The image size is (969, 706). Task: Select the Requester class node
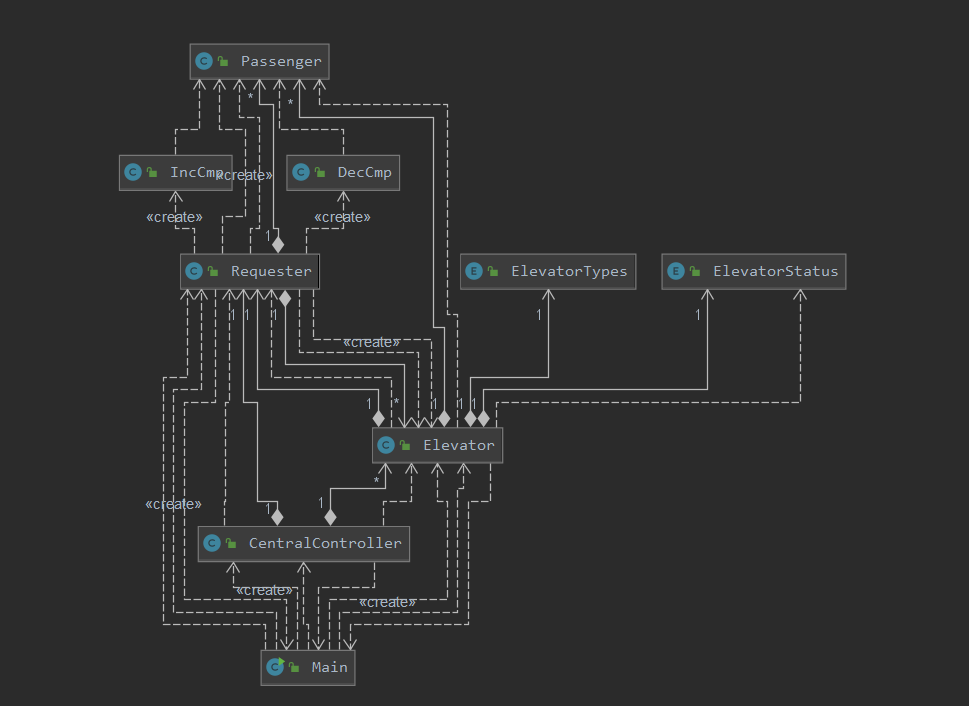point(250,271)
